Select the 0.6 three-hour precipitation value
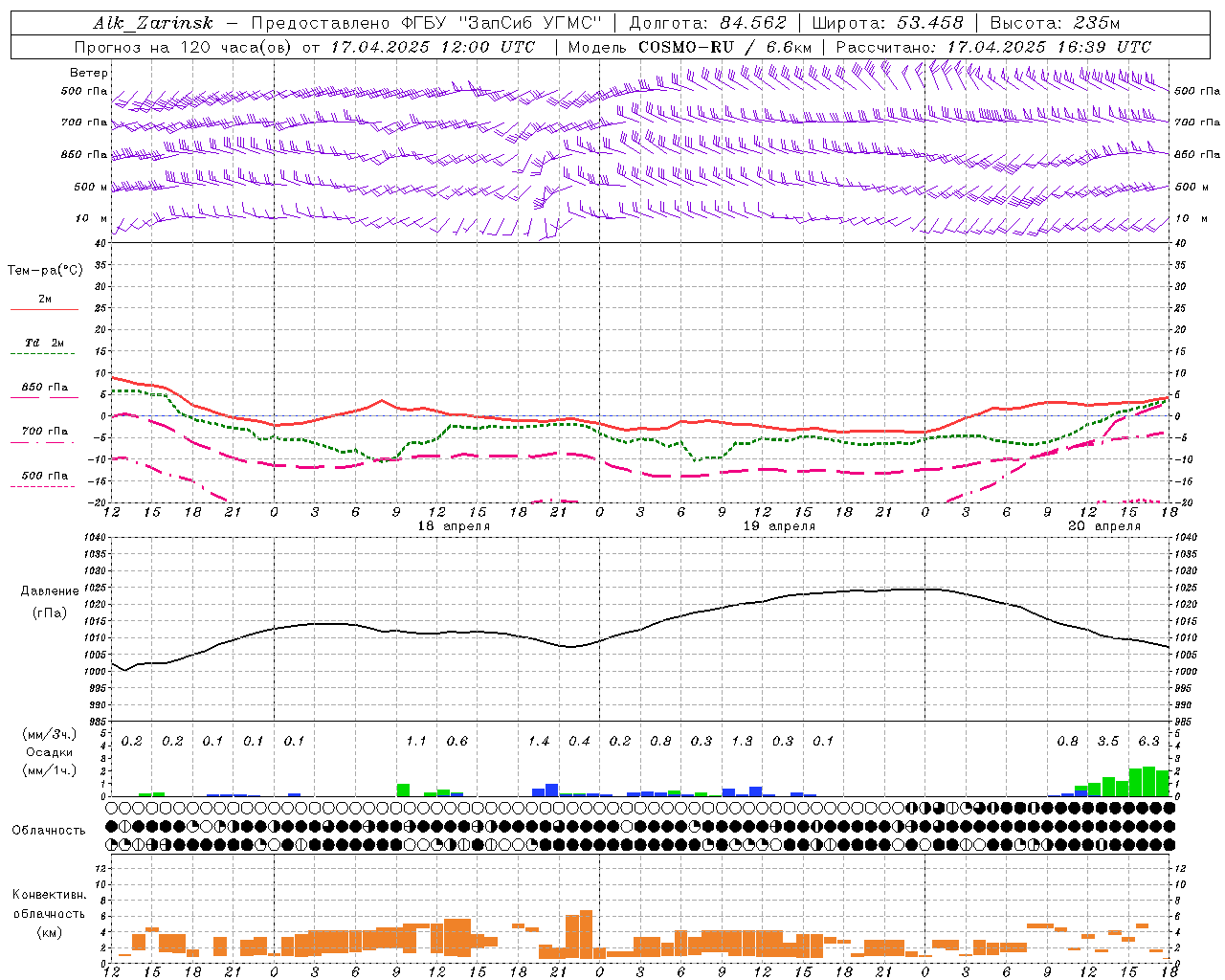Viewport: 1225px width, 980px height. click(x=457, y=742)
